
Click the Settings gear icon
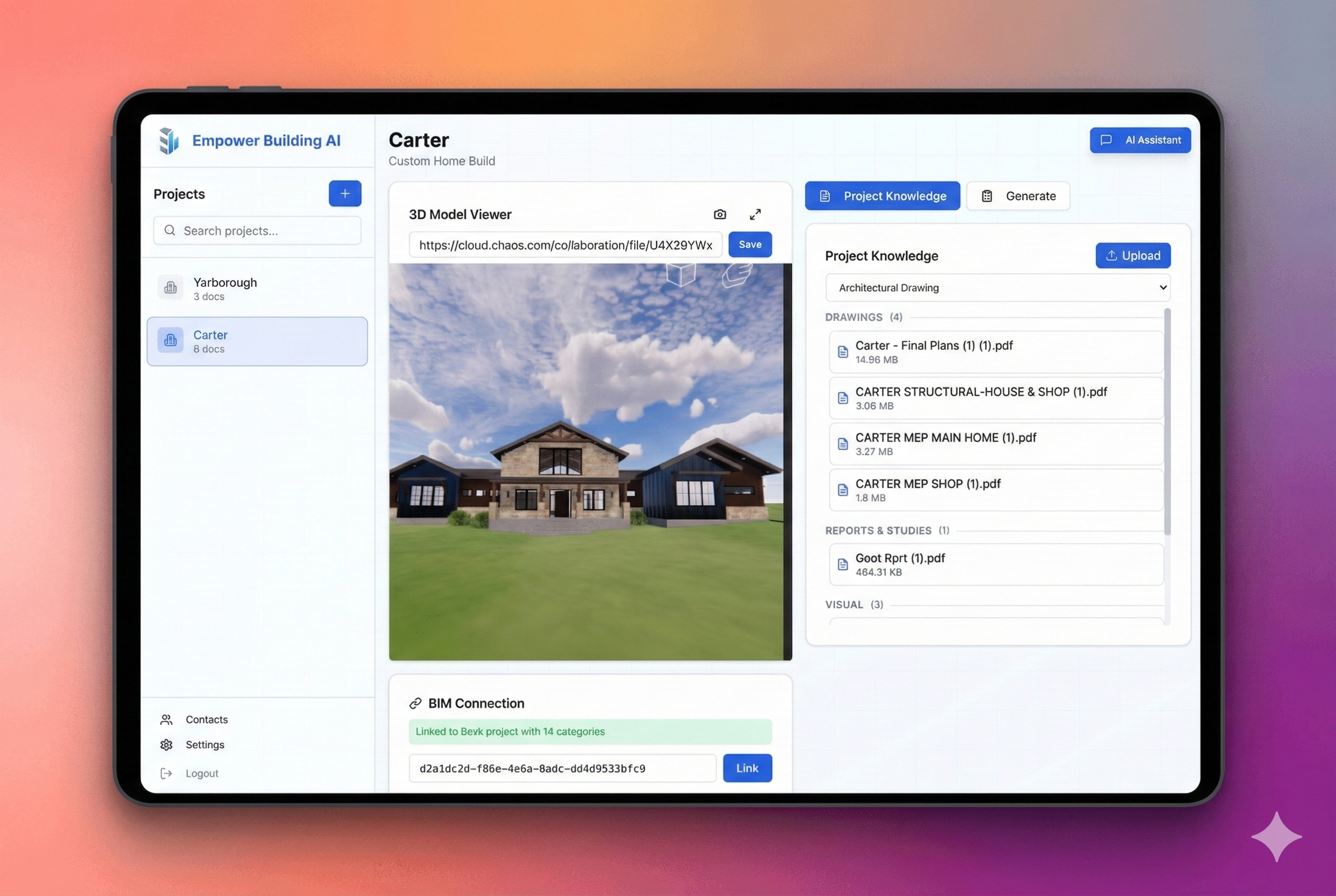click(166, 744)
